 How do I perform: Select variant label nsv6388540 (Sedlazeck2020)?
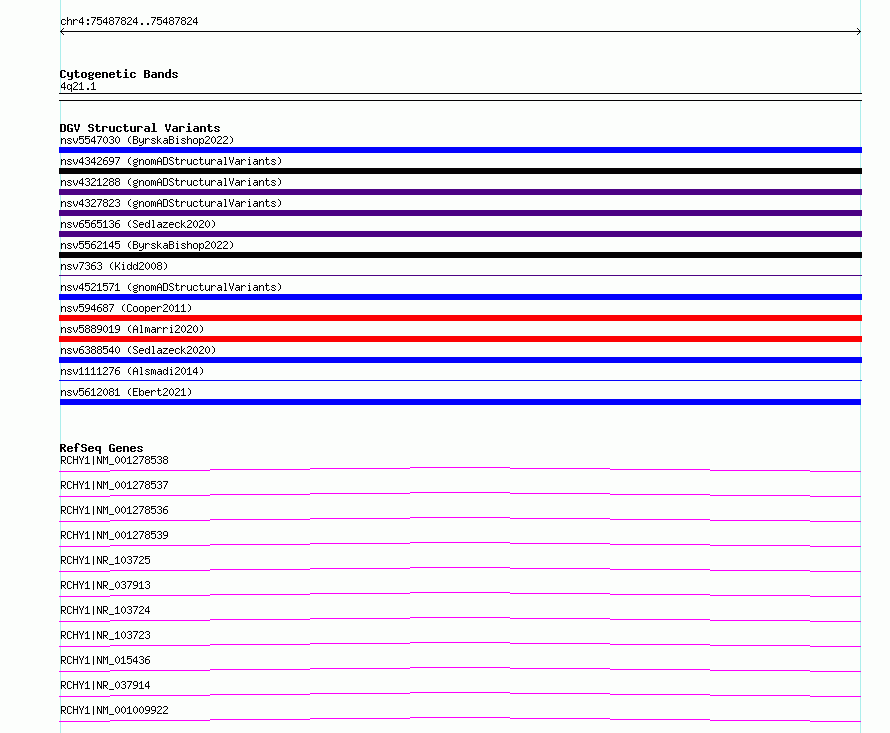click(x=138, y=350)
